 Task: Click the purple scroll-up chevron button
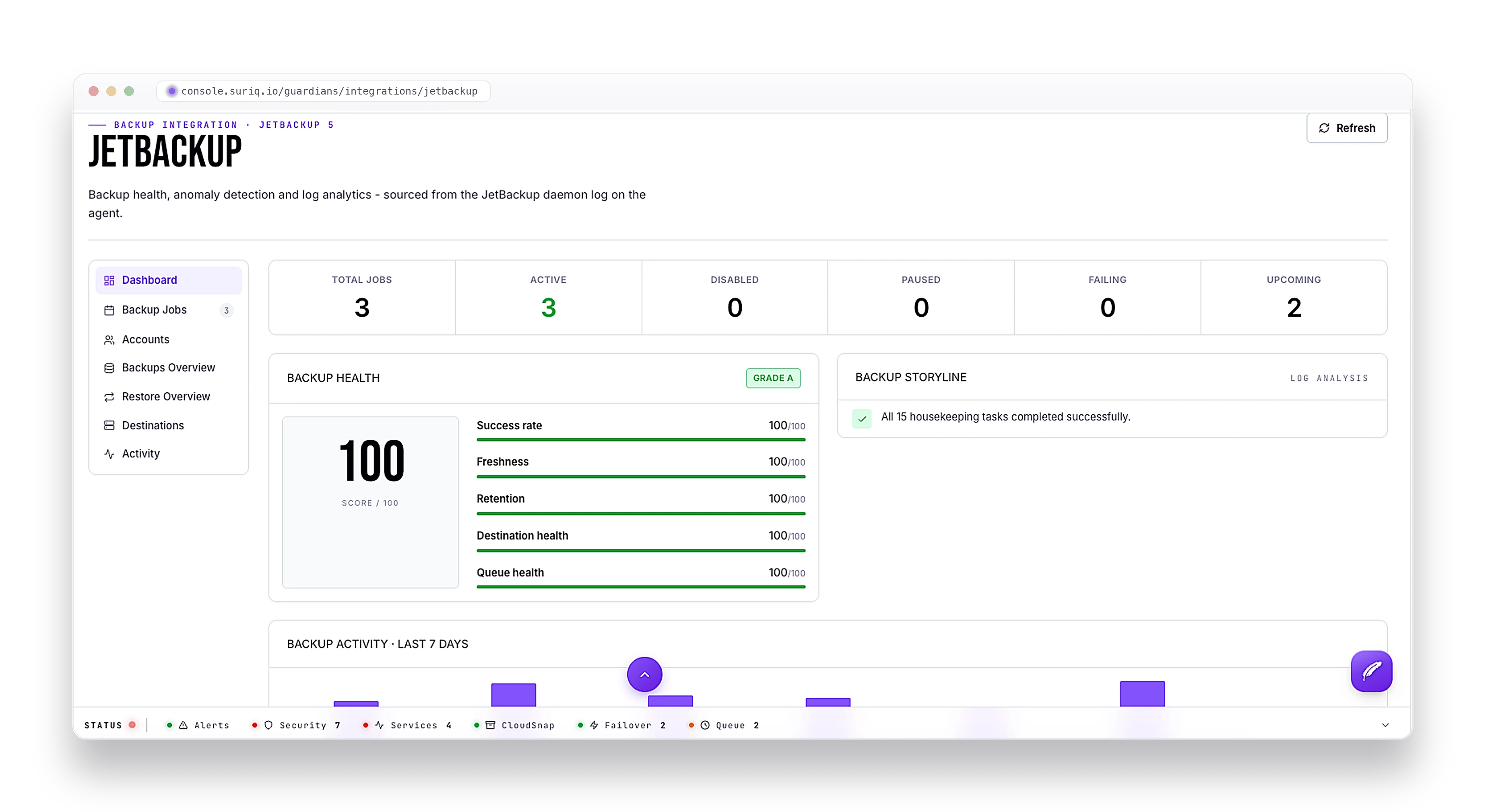click(x=644, y=674)
